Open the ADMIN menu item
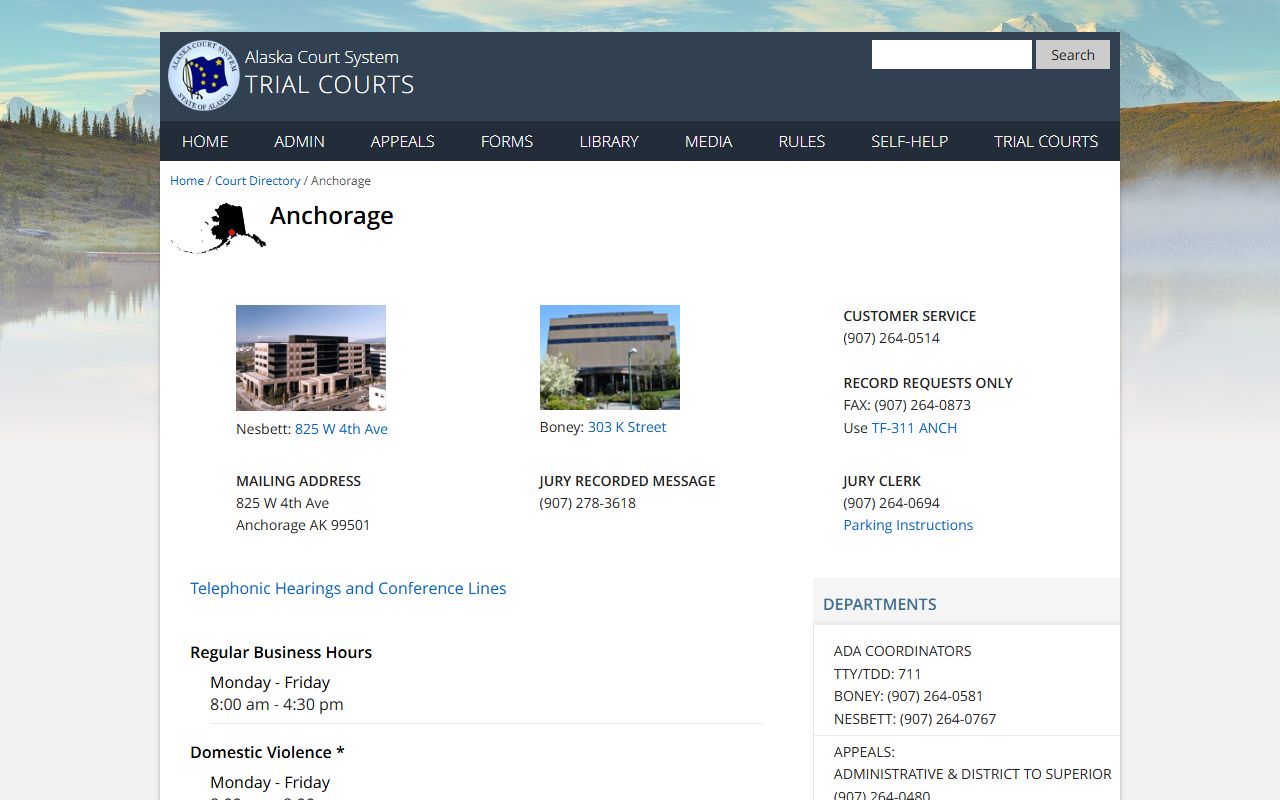The width and height of the screenshot is (1280, 800). [299, 141]
